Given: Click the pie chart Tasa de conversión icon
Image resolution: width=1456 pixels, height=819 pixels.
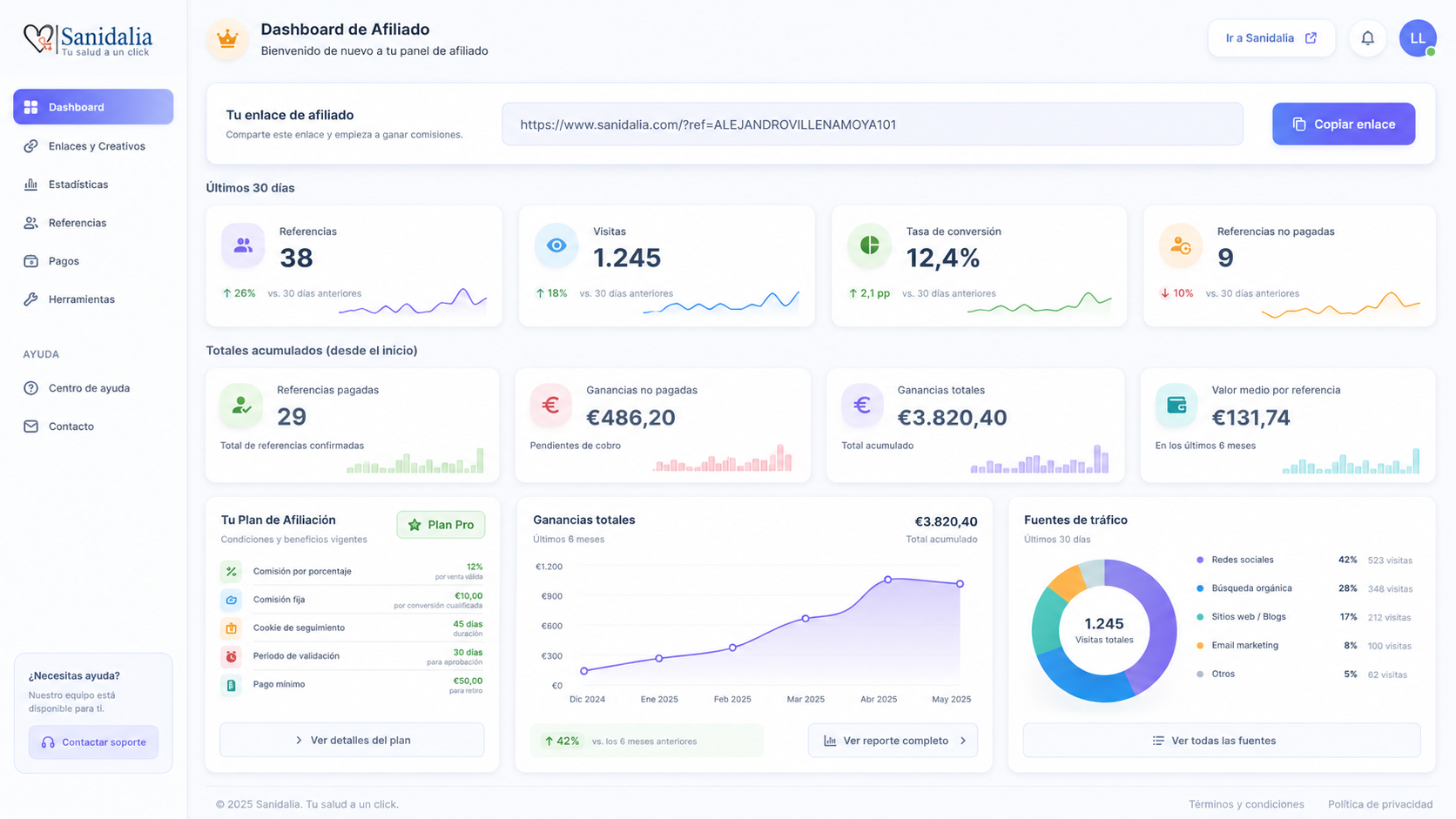Looking at the screenshot, I should pyautogui.click(x=869, y=245).
